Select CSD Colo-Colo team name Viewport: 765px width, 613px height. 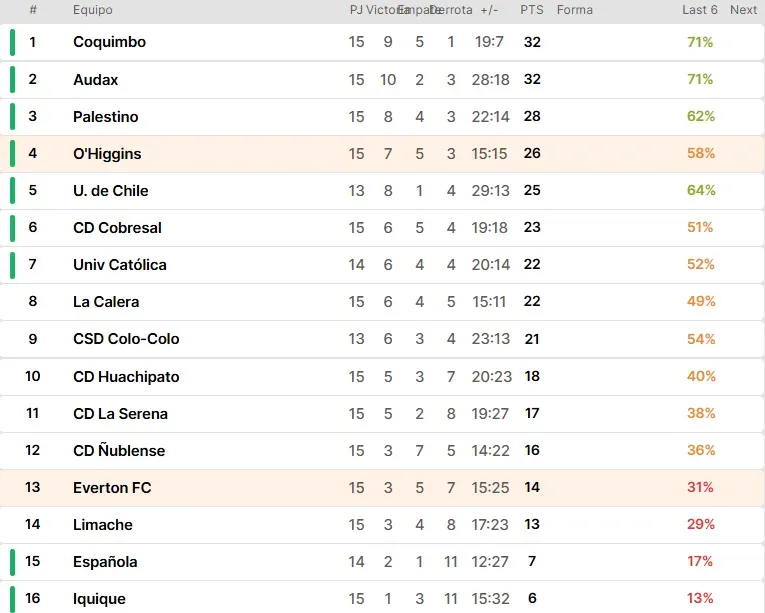[126, 339]
